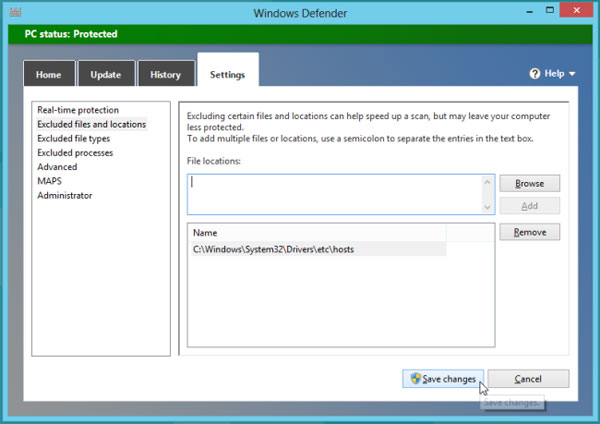Open the Update tab
This screenshot has width=600, height=424.
(x=106, y=75)
